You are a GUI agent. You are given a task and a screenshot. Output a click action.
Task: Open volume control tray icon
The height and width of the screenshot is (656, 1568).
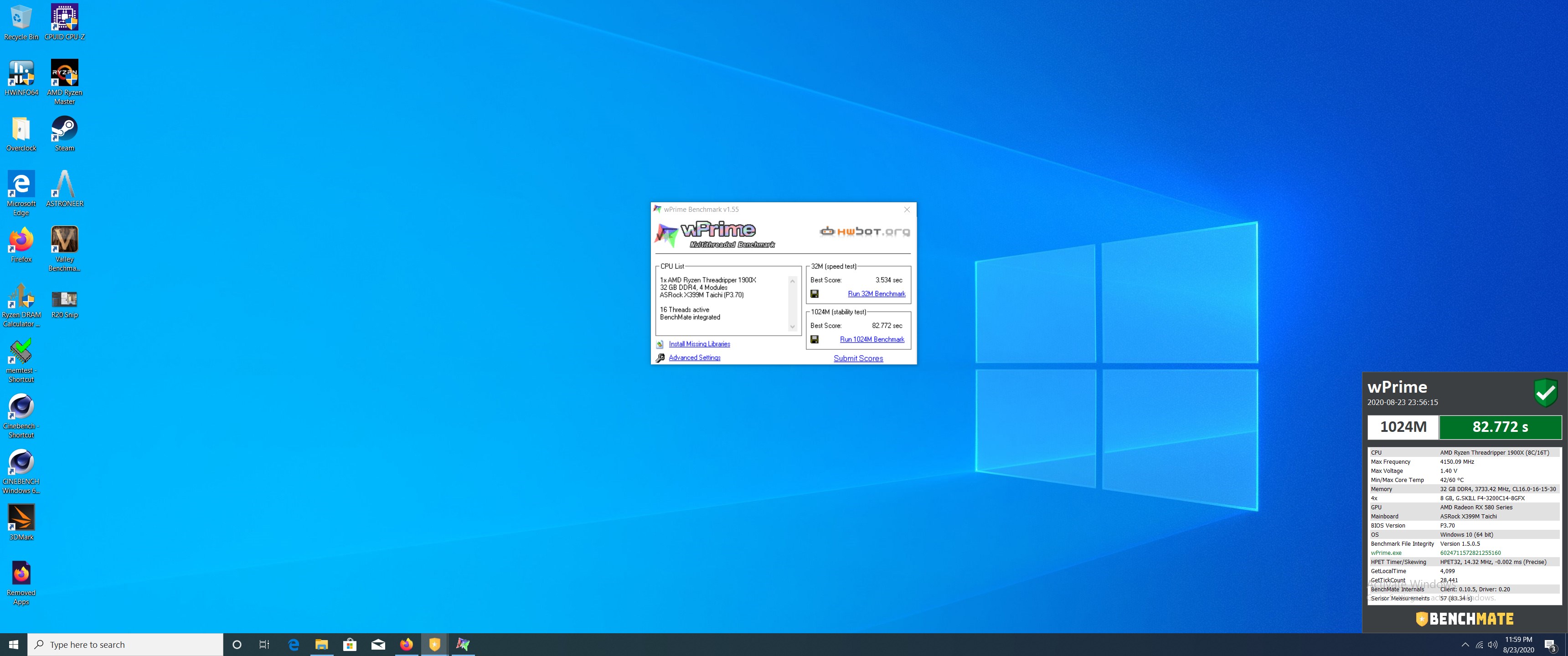coord(1492,645)
